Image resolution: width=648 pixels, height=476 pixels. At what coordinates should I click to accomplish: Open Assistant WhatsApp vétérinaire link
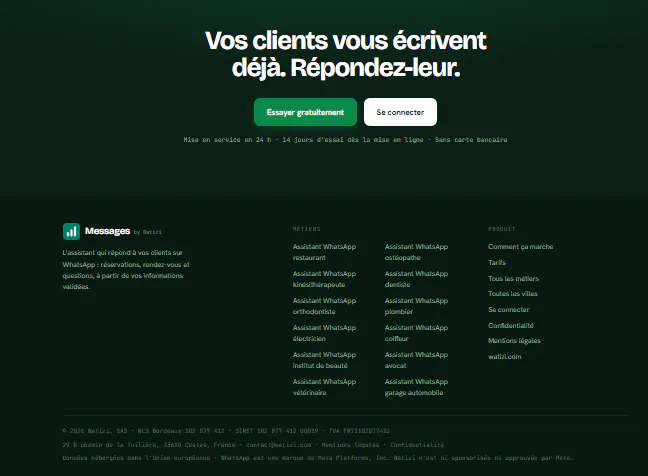(x=324, y=387)
